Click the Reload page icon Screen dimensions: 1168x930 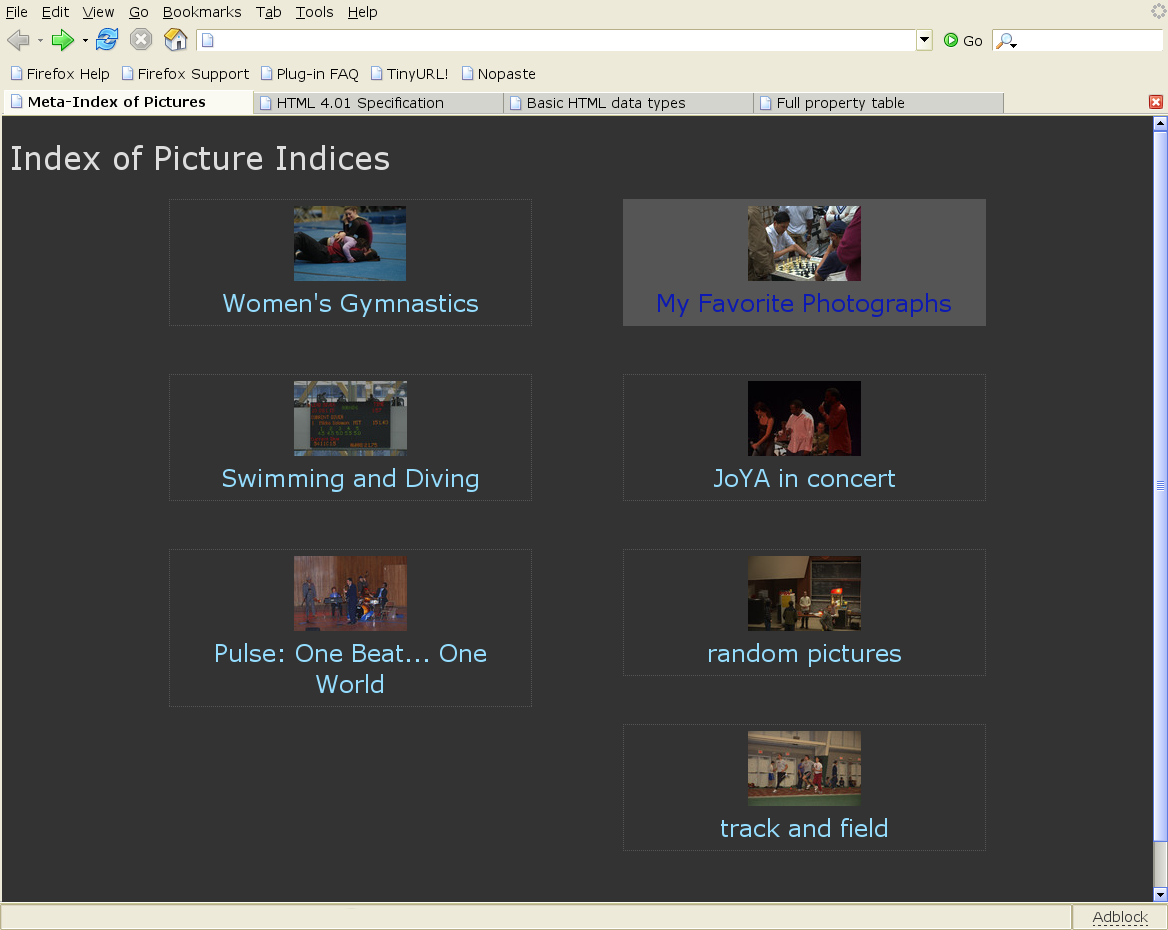point(107,40)
